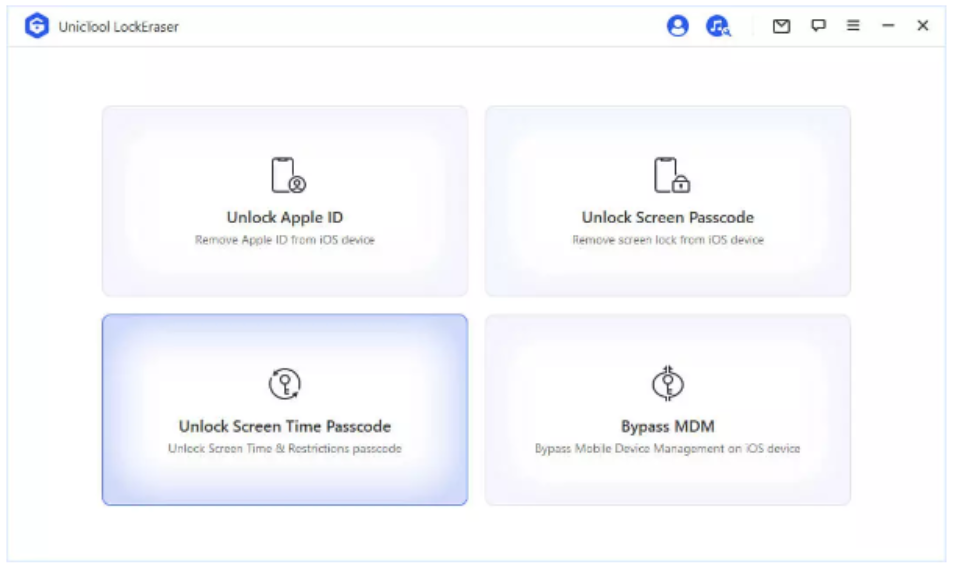Minimize the LockEraser window

[x=888, y=27]
